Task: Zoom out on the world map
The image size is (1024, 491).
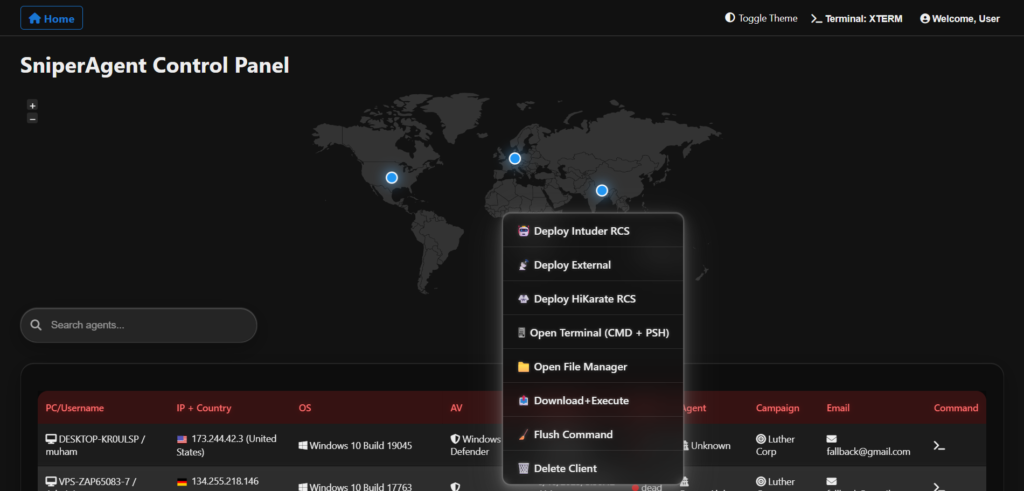Action: [32, 118]
